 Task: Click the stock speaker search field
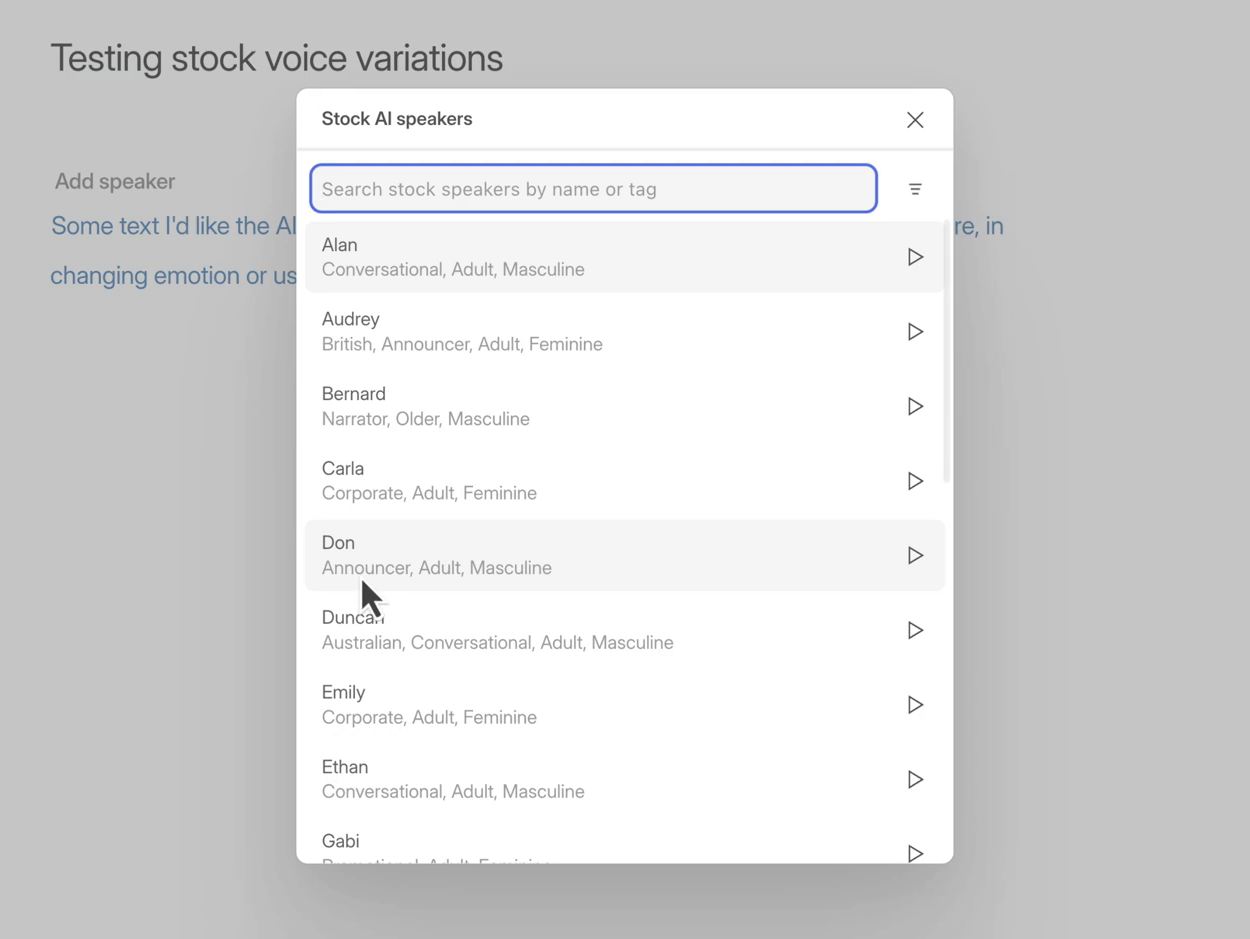(x=593, y=188)
